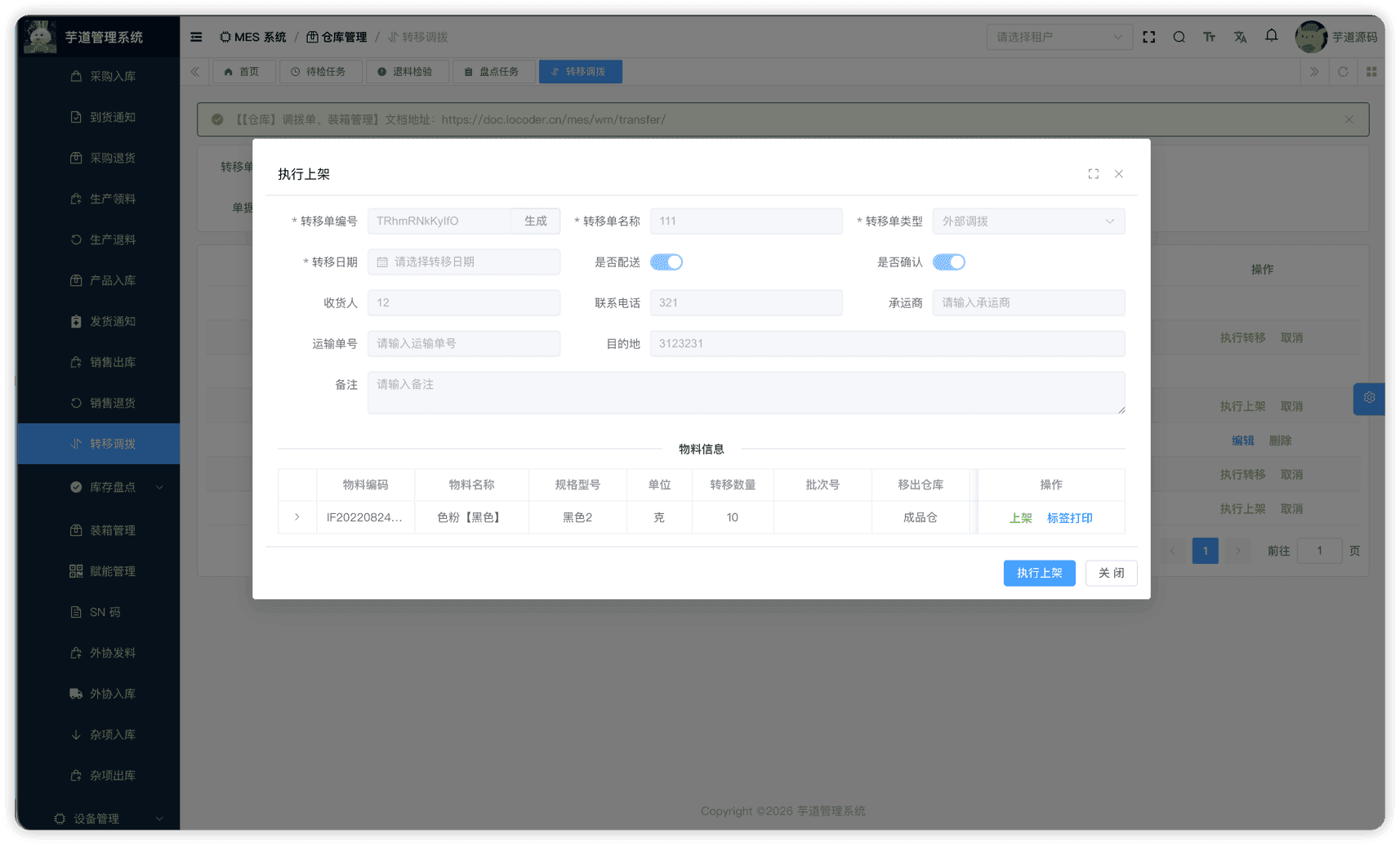The width and height of the screenshot is (1400, 845).
Task: Switch to the 盘点任务 tab
Action: (x=493, y=72)
